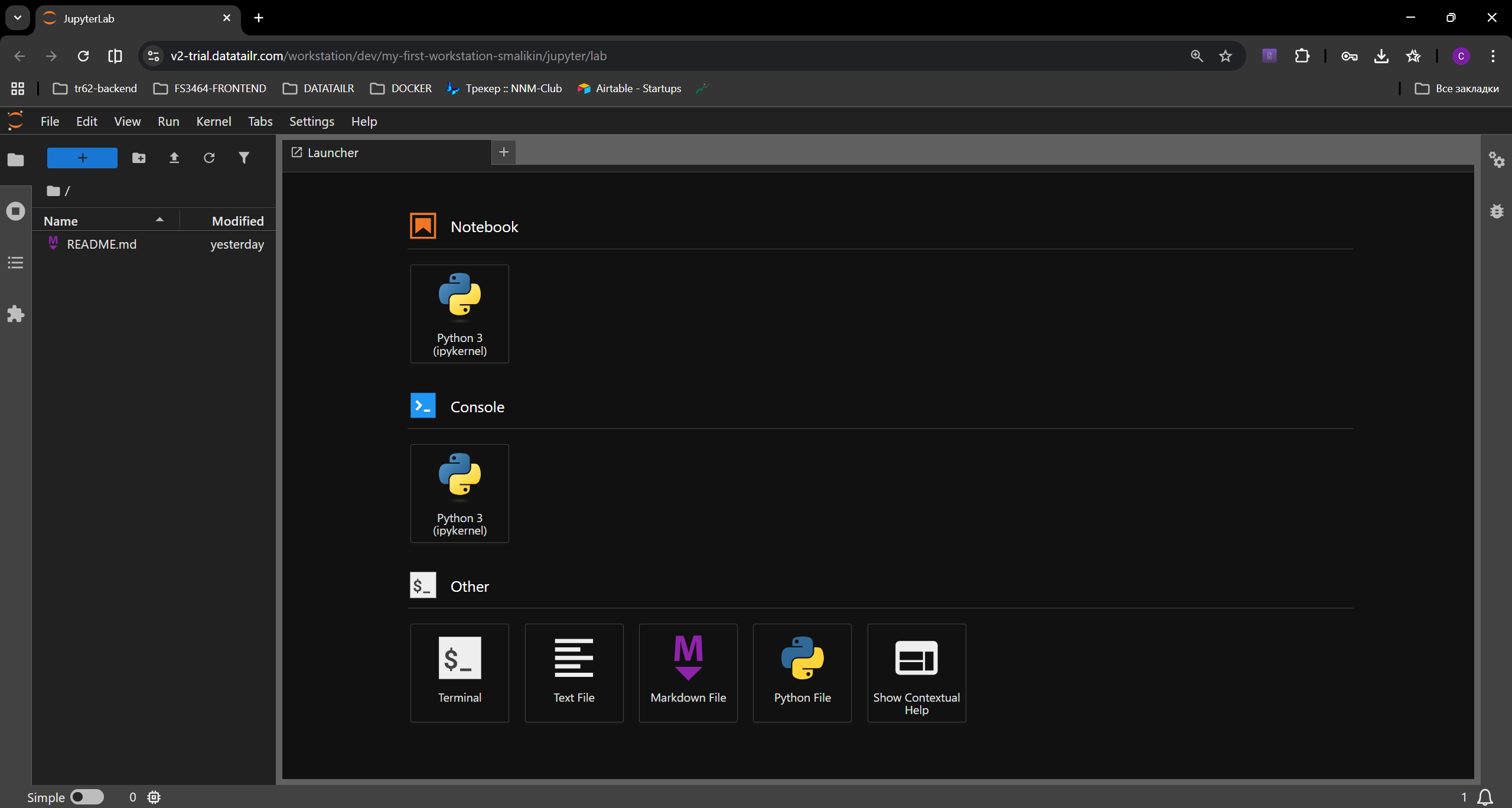This screenshot has width=1512, height=808.
Task: Open the Debugger bug panel
Action: [x=1497, y=211]
